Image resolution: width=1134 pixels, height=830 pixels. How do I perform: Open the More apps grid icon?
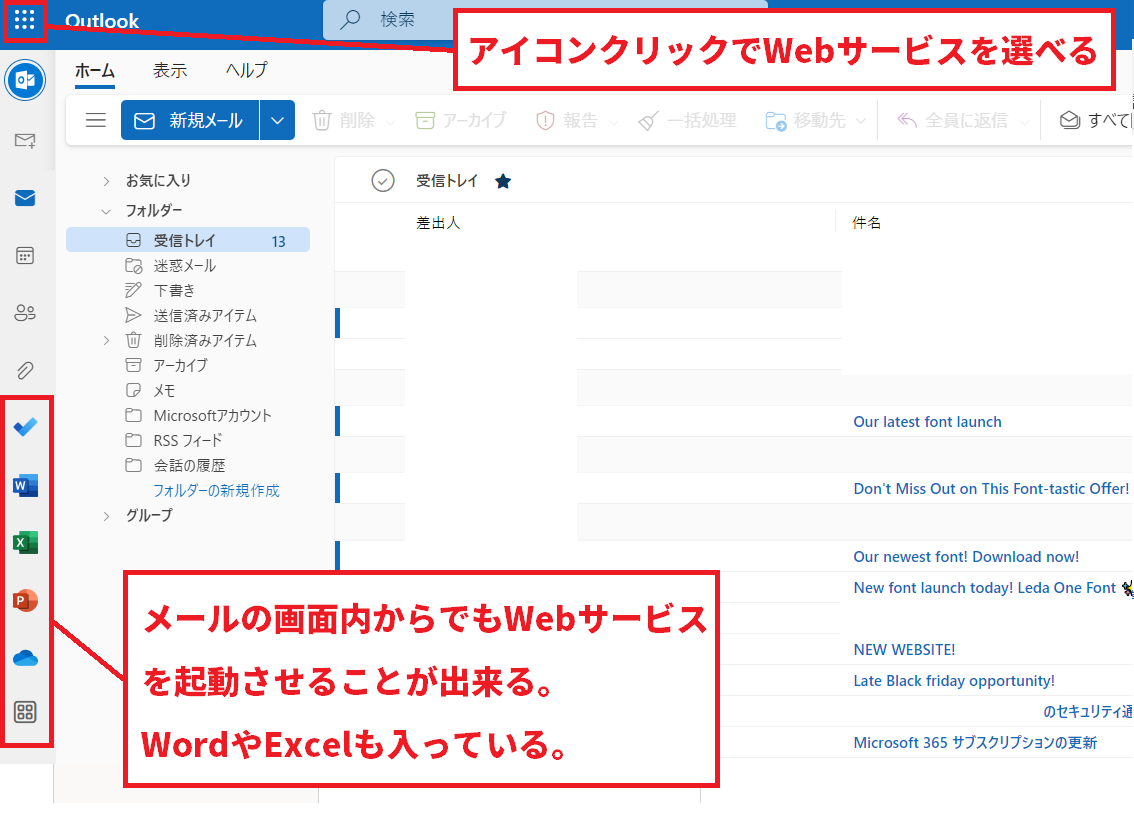coord(25,712)
